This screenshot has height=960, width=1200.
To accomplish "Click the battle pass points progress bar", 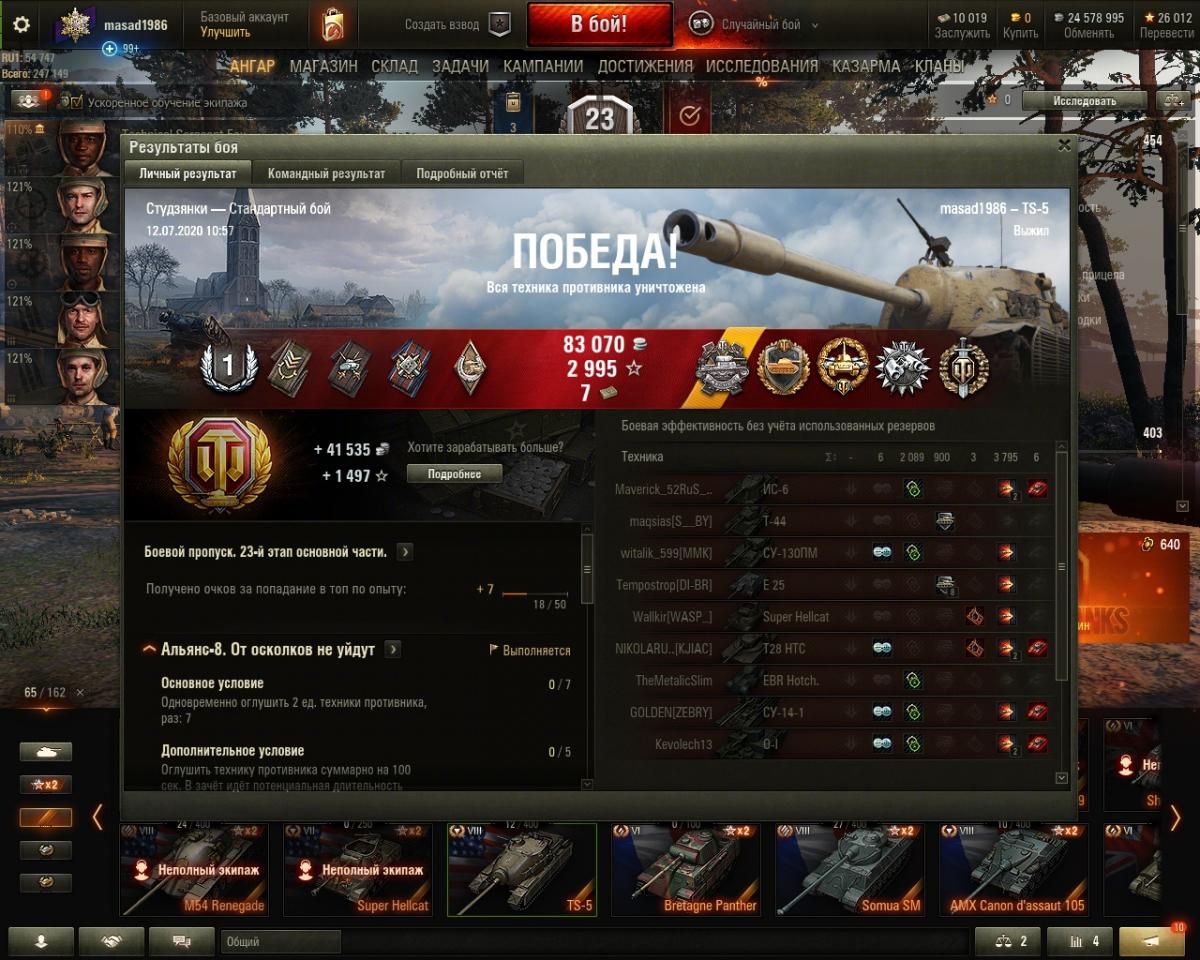I will [534, 594].
